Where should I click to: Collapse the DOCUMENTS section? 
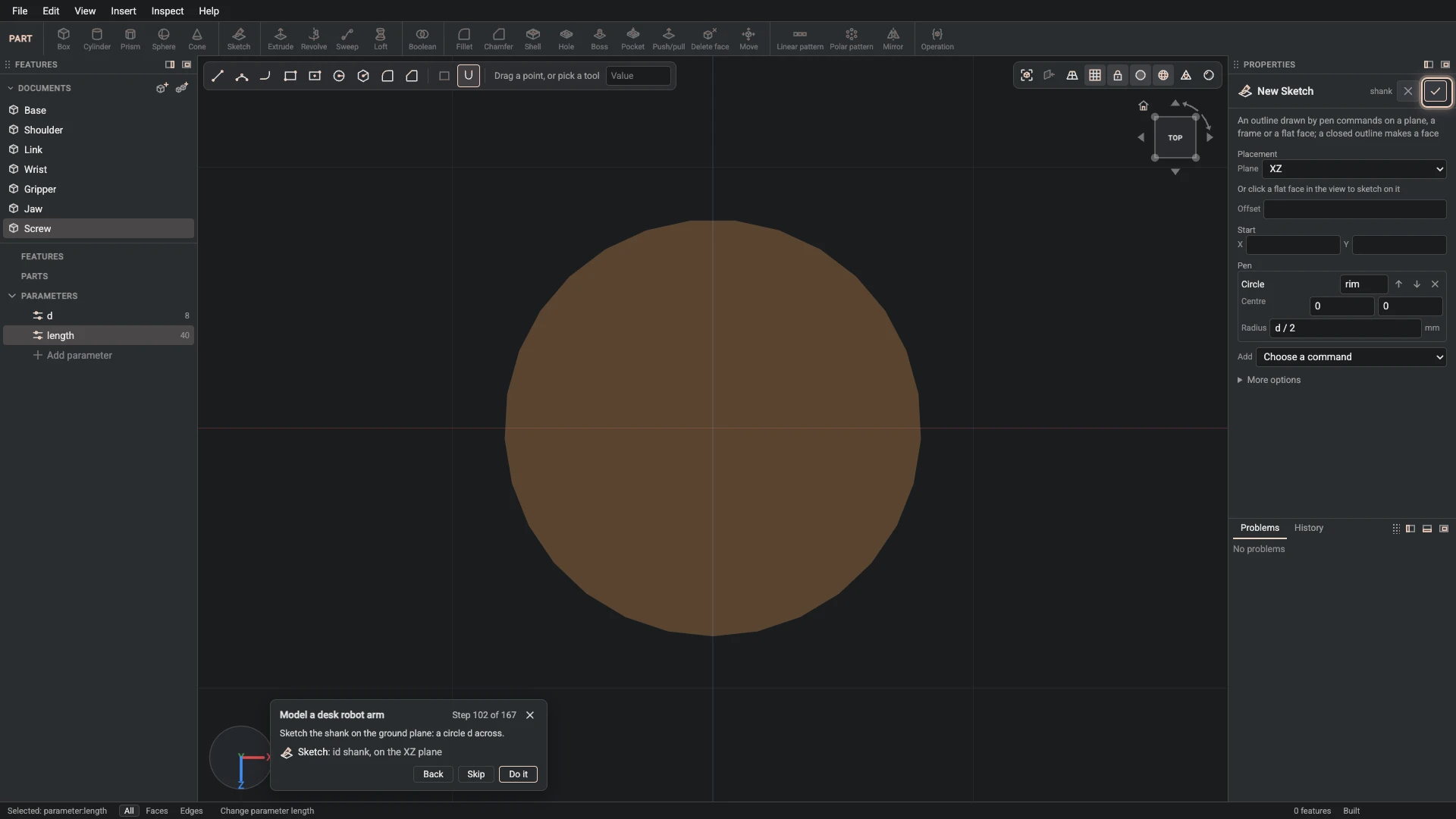click(11, 88)
